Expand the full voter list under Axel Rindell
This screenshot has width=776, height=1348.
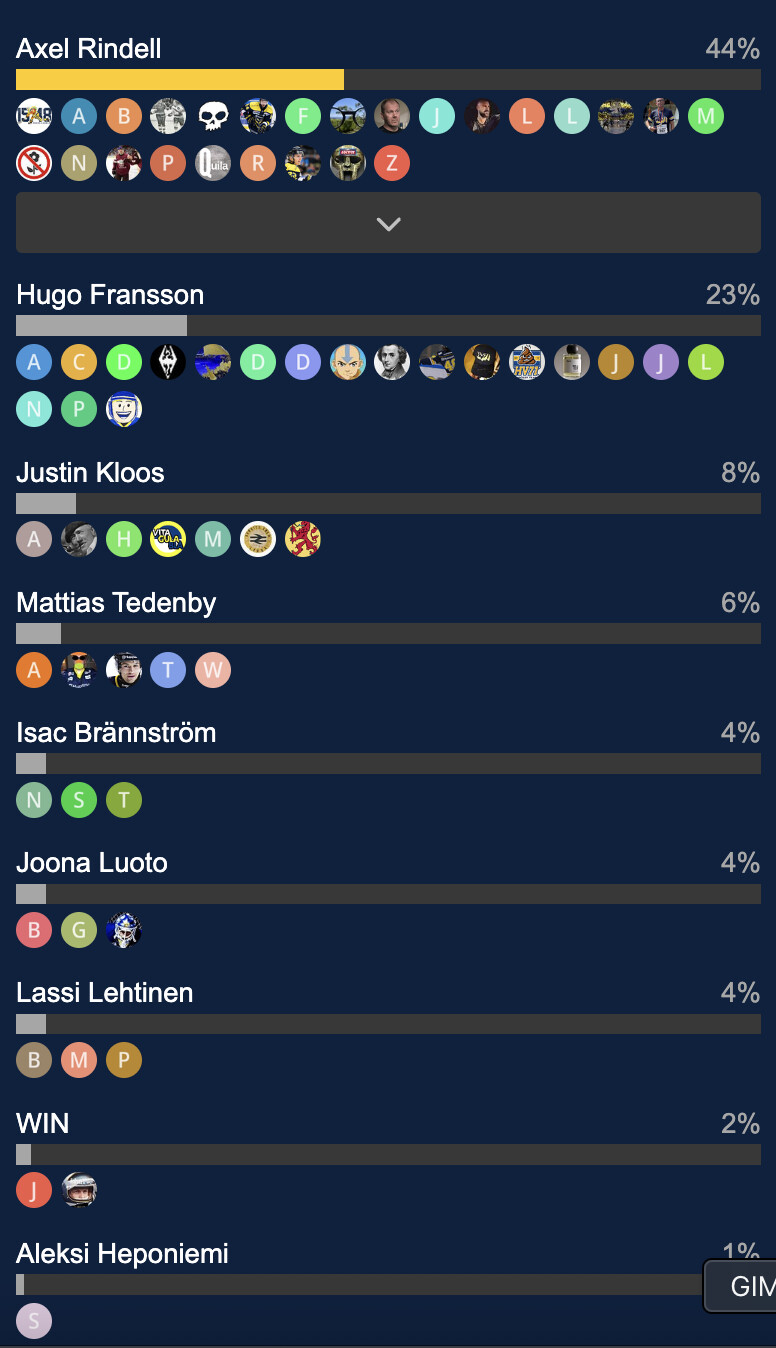coord(388,223)
